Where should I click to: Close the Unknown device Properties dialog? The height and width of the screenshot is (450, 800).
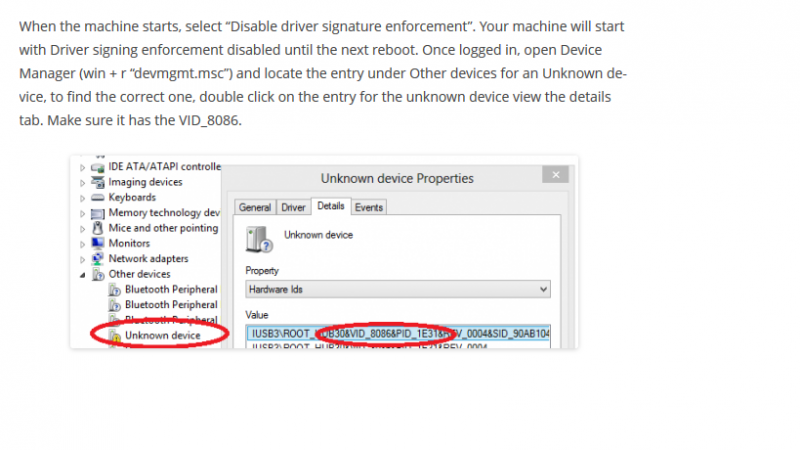click(556, 175)
